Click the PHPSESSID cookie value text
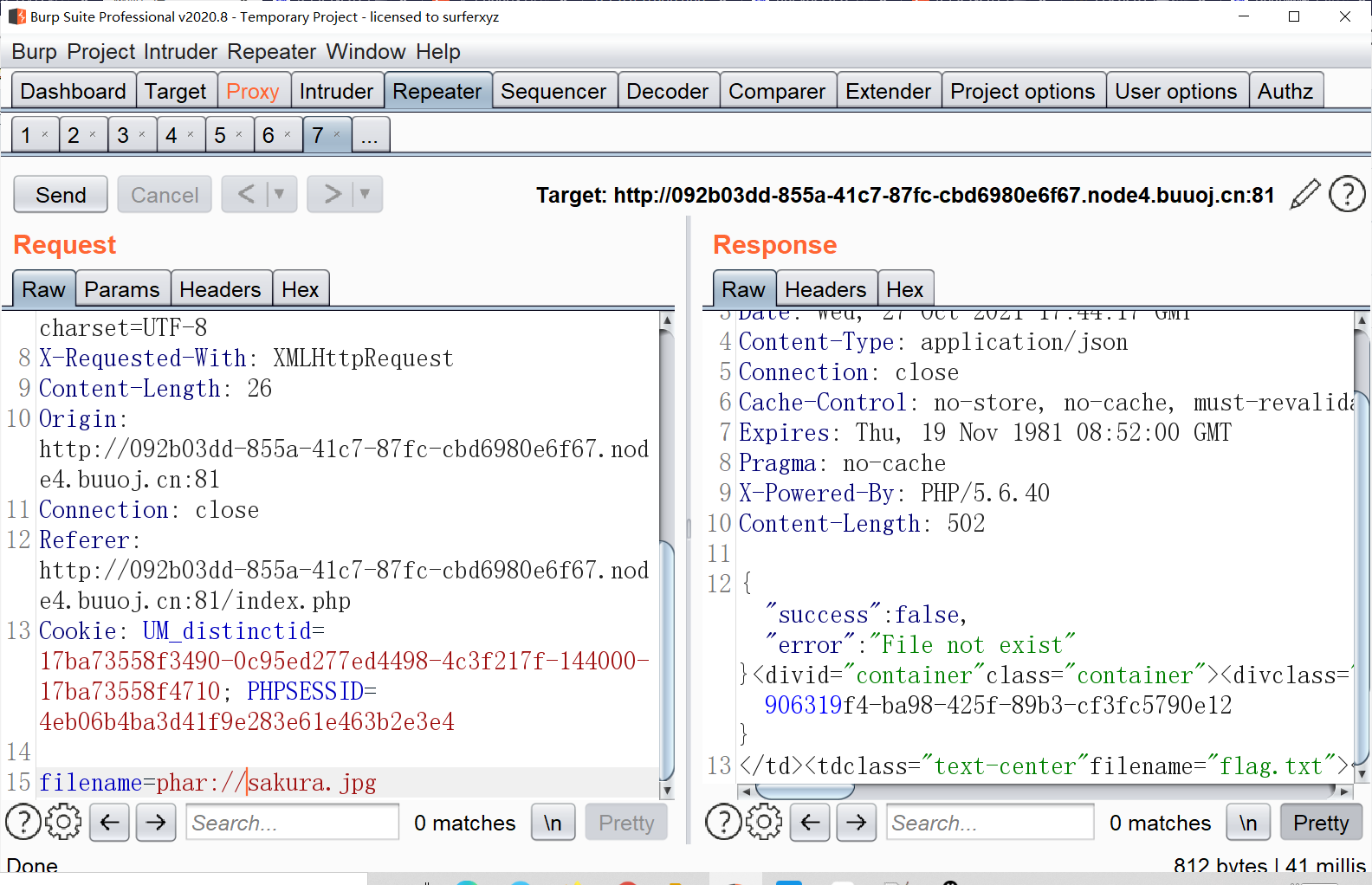Image resolution: width=1372 pixels, height=885 pixels. tap(247, 721)
